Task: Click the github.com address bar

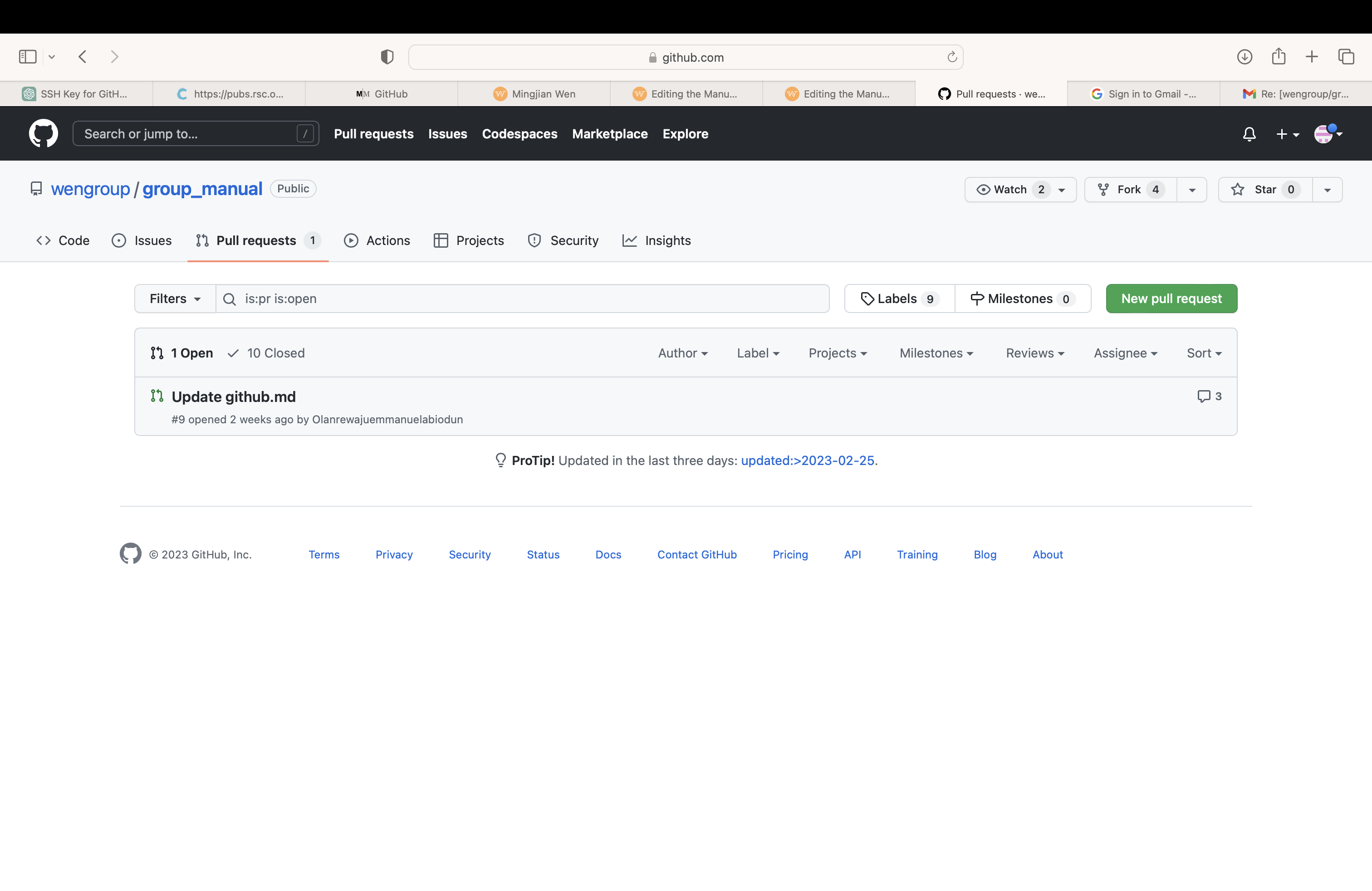Action: pyautogui.click(x=686, y=57)
